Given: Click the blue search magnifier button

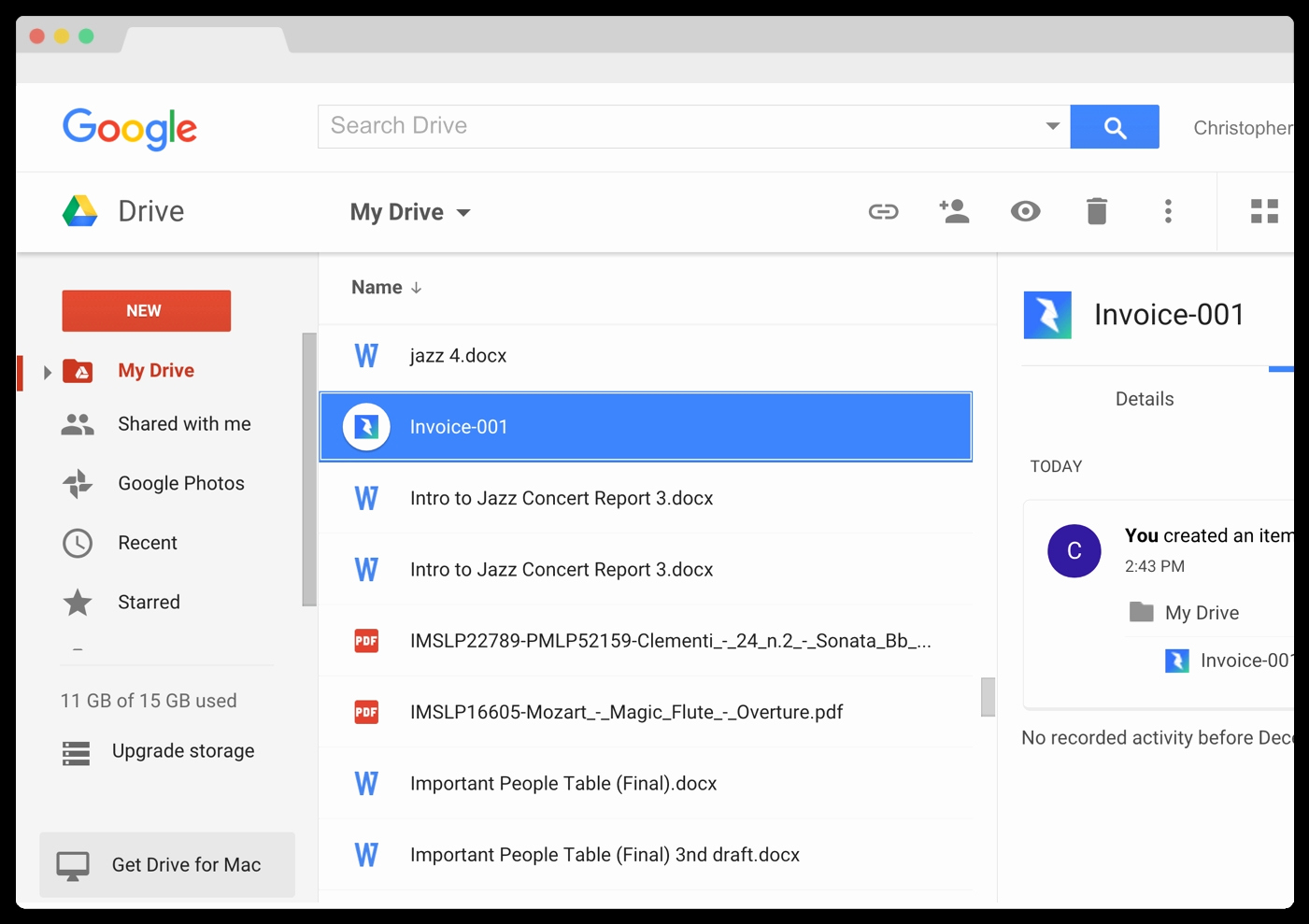Looking at the screenshot, I should pos(1115,127).
